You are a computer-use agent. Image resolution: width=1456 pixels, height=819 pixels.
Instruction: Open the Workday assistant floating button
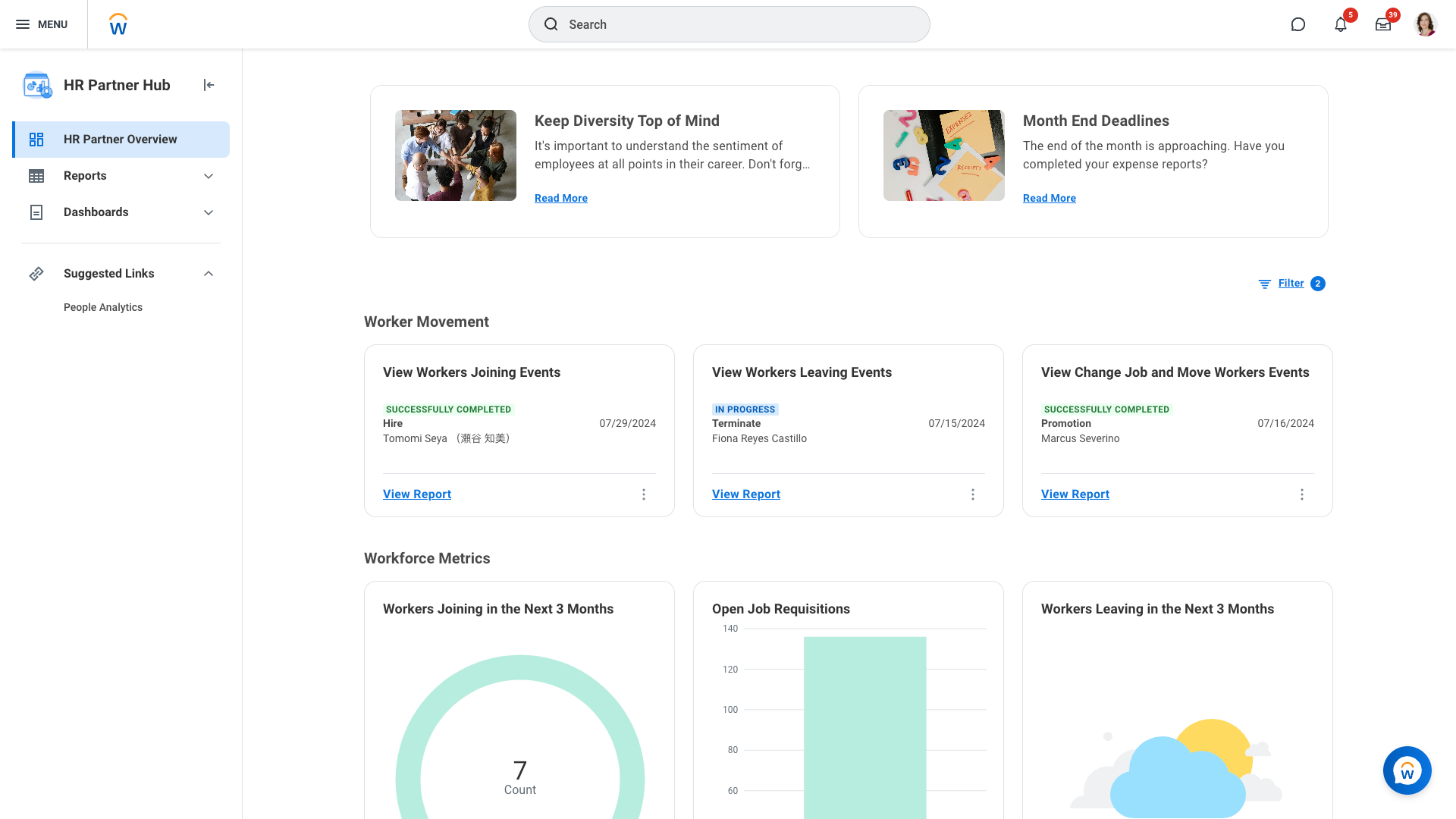point(1407,770)
